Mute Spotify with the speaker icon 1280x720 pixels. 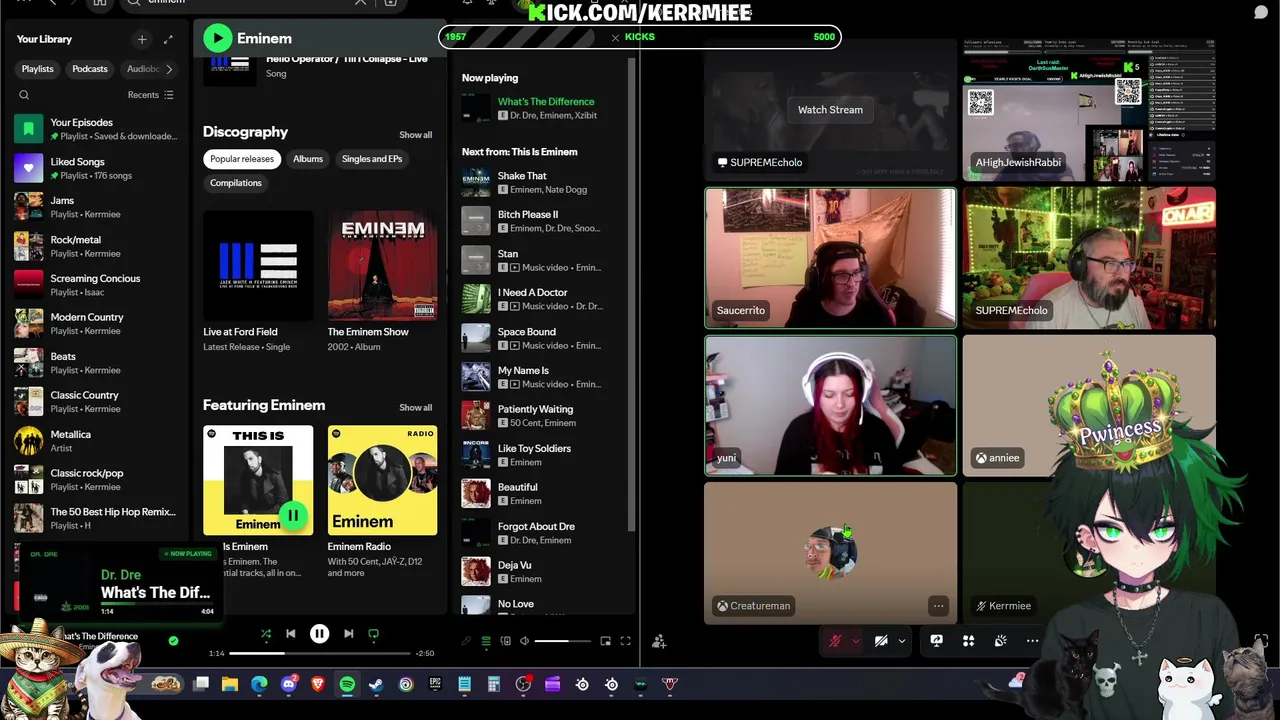(524, 641)
